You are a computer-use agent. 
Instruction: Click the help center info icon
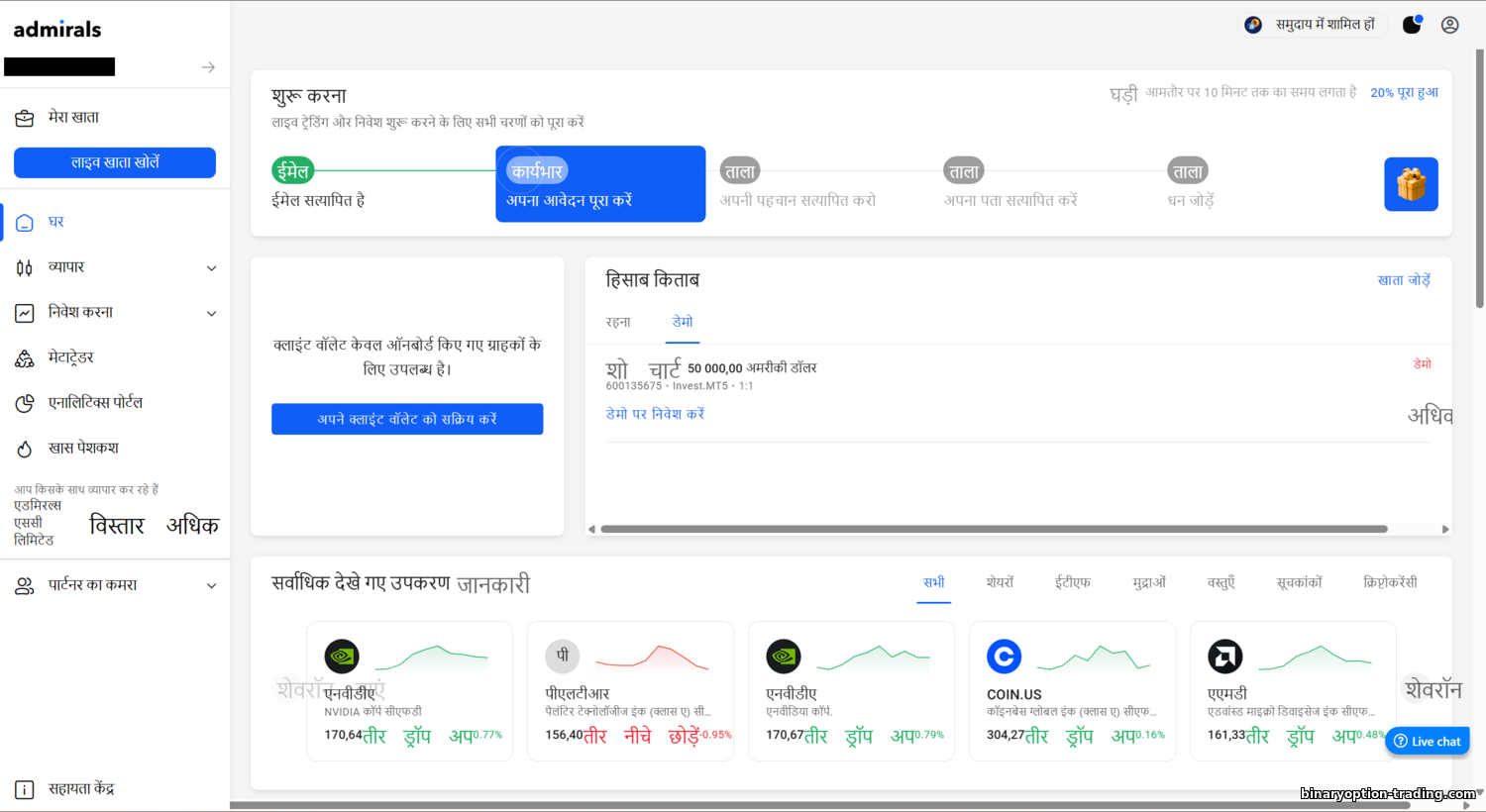[25, 789]
